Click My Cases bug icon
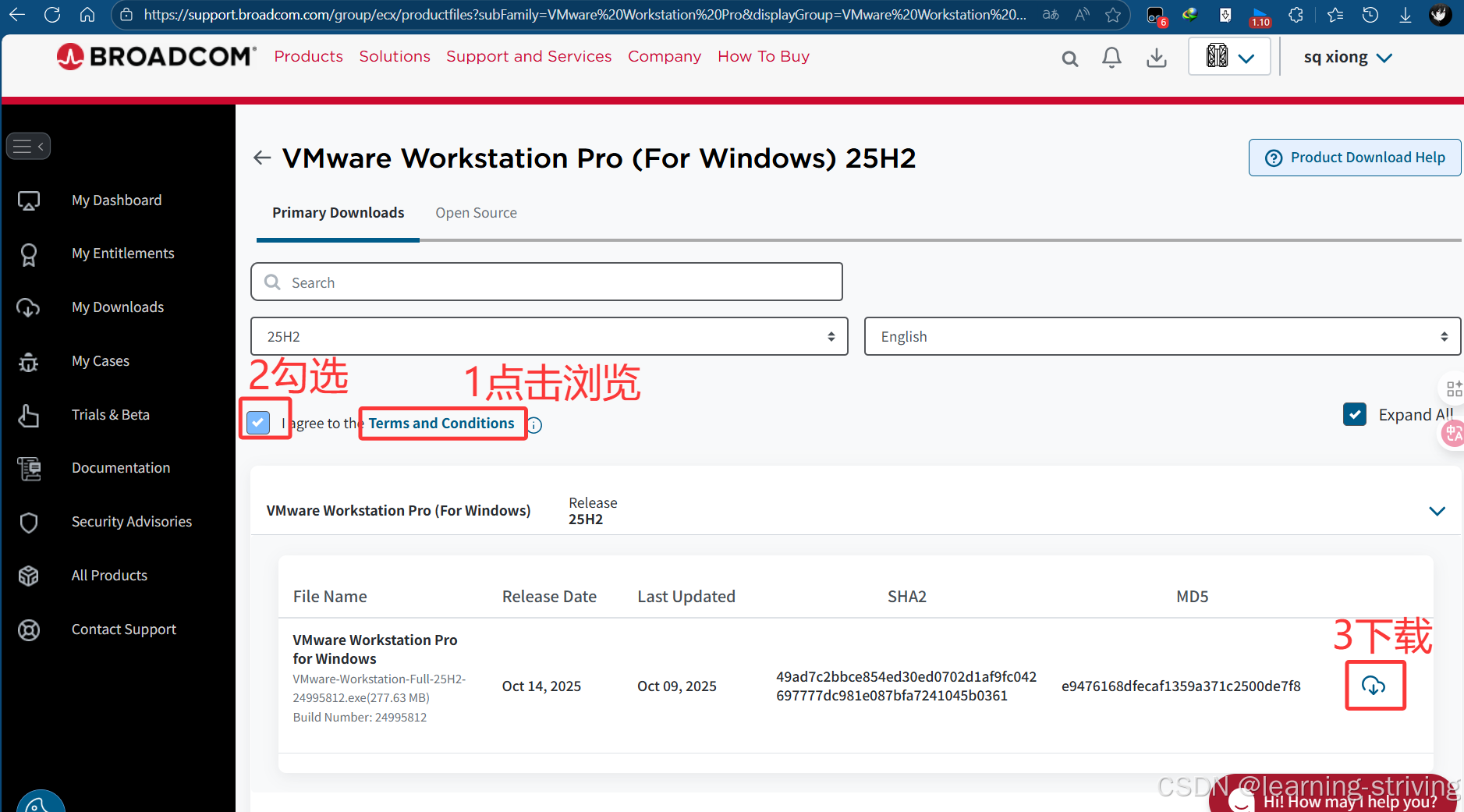Viewport: 1464px width, 812px height. [29, 362]
